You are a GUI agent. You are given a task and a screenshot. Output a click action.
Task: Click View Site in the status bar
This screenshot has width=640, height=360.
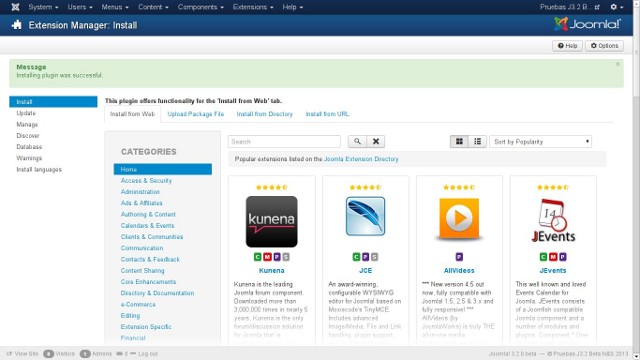pos(22,354)
